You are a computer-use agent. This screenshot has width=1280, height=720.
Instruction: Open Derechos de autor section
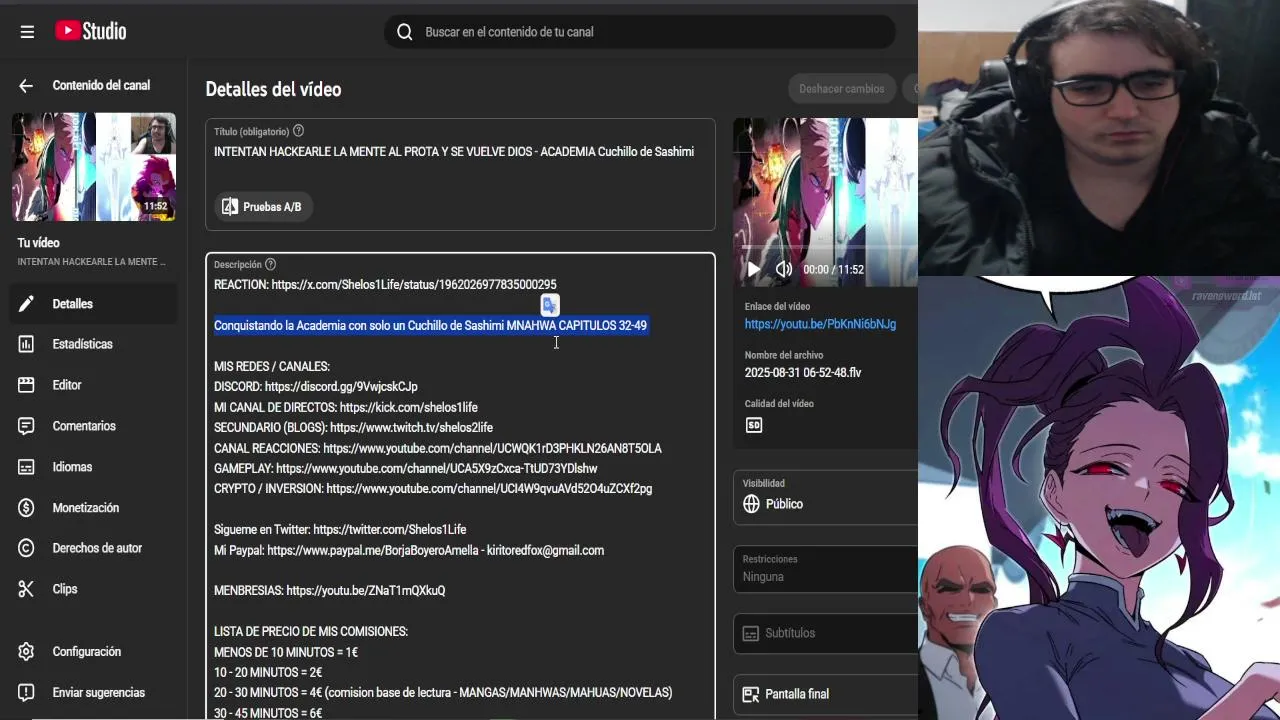[93, 548]
